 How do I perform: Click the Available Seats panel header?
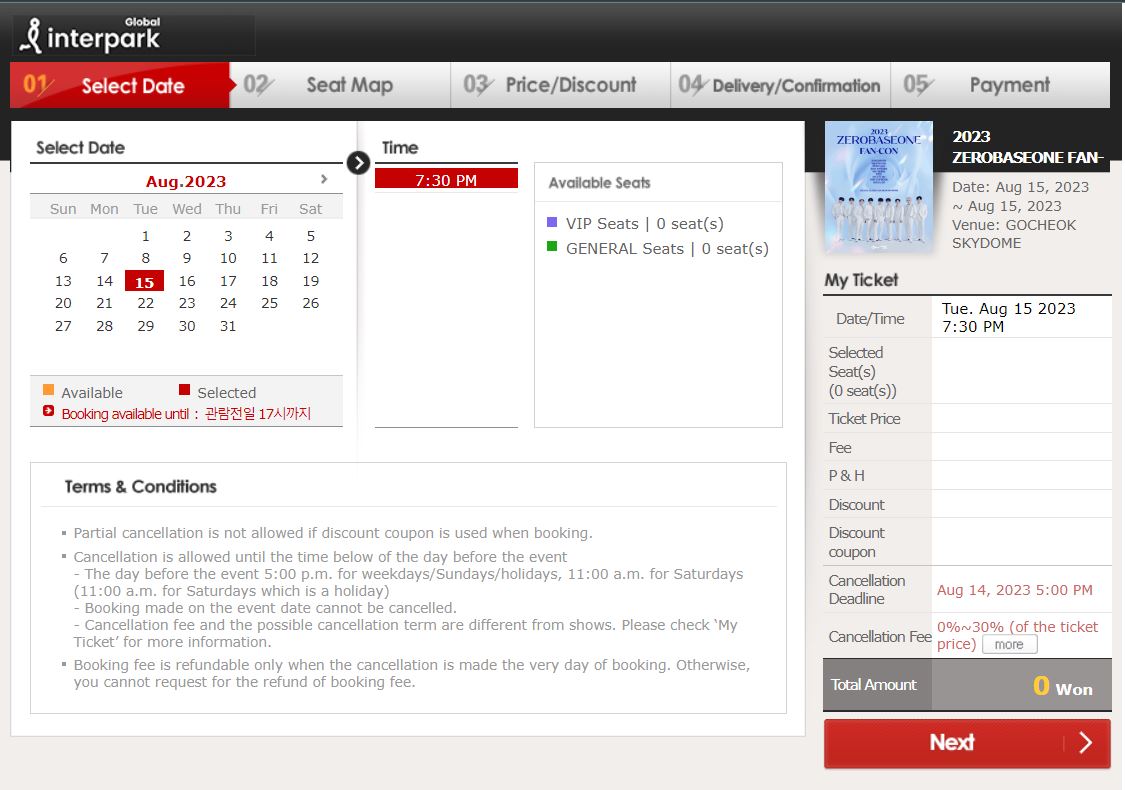click(599, 183)
